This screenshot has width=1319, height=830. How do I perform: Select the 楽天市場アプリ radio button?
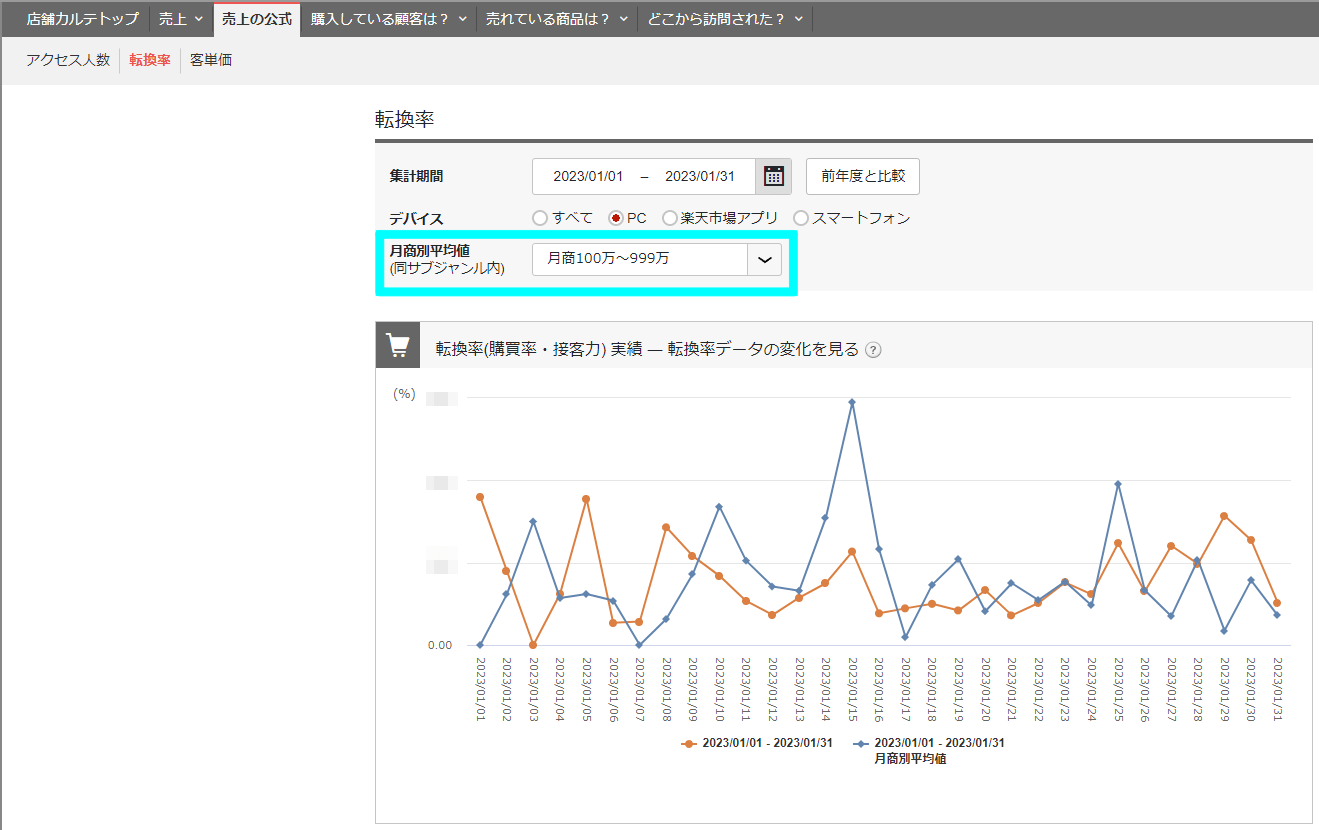coord(670,218)
